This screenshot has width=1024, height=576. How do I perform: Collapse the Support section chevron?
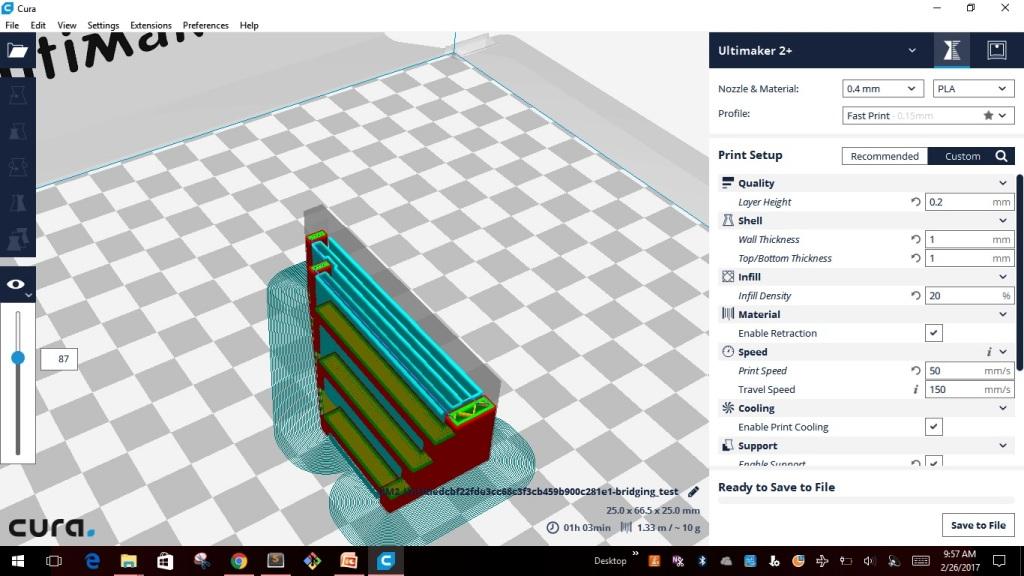pyautogui.click(x=1002, y=445)
